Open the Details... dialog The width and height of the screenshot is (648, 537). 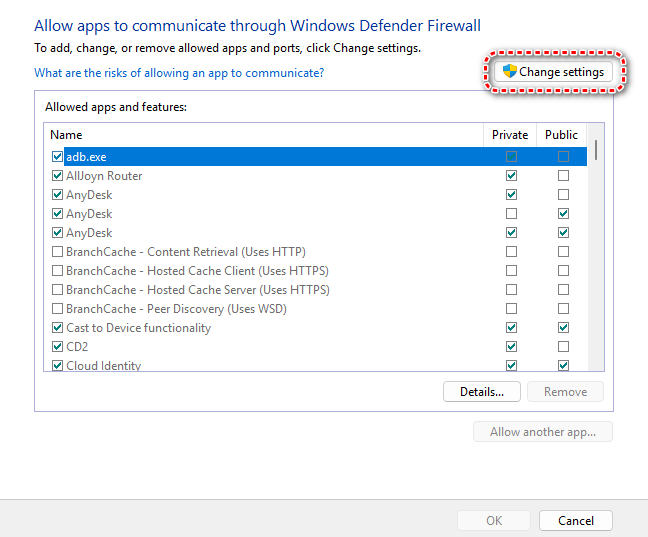click(482, 392)
